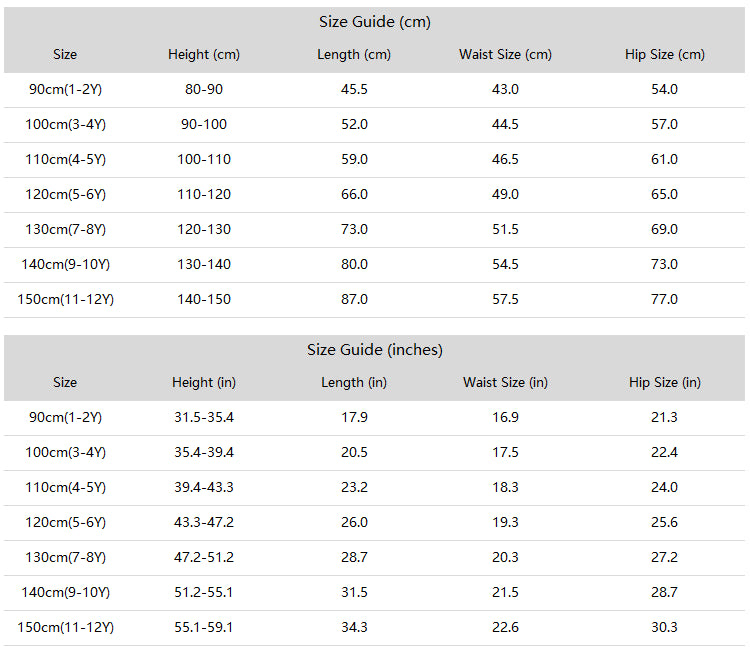The height and width of the screenshot is (650, 750).
Task: Select the Waist Size (cm) header
Action: 505,55
